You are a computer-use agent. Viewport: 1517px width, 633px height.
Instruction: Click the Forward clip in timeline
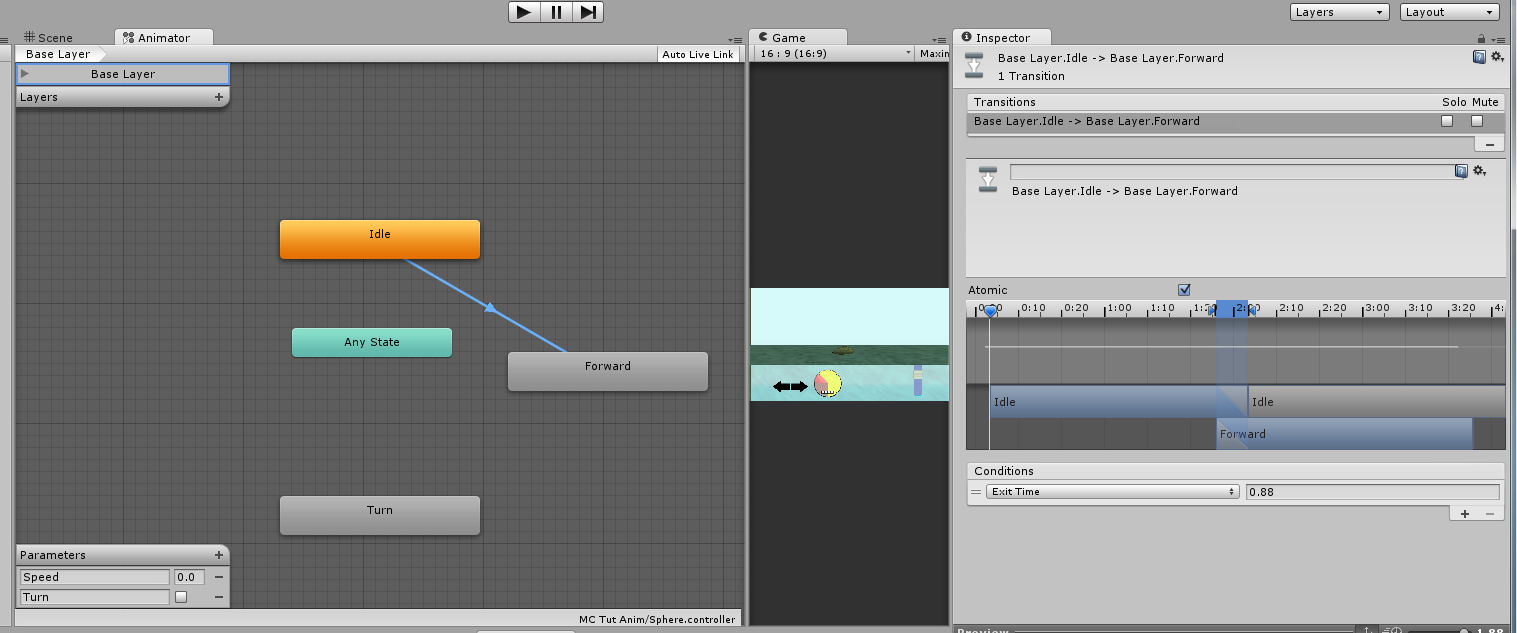[1344, 434]
